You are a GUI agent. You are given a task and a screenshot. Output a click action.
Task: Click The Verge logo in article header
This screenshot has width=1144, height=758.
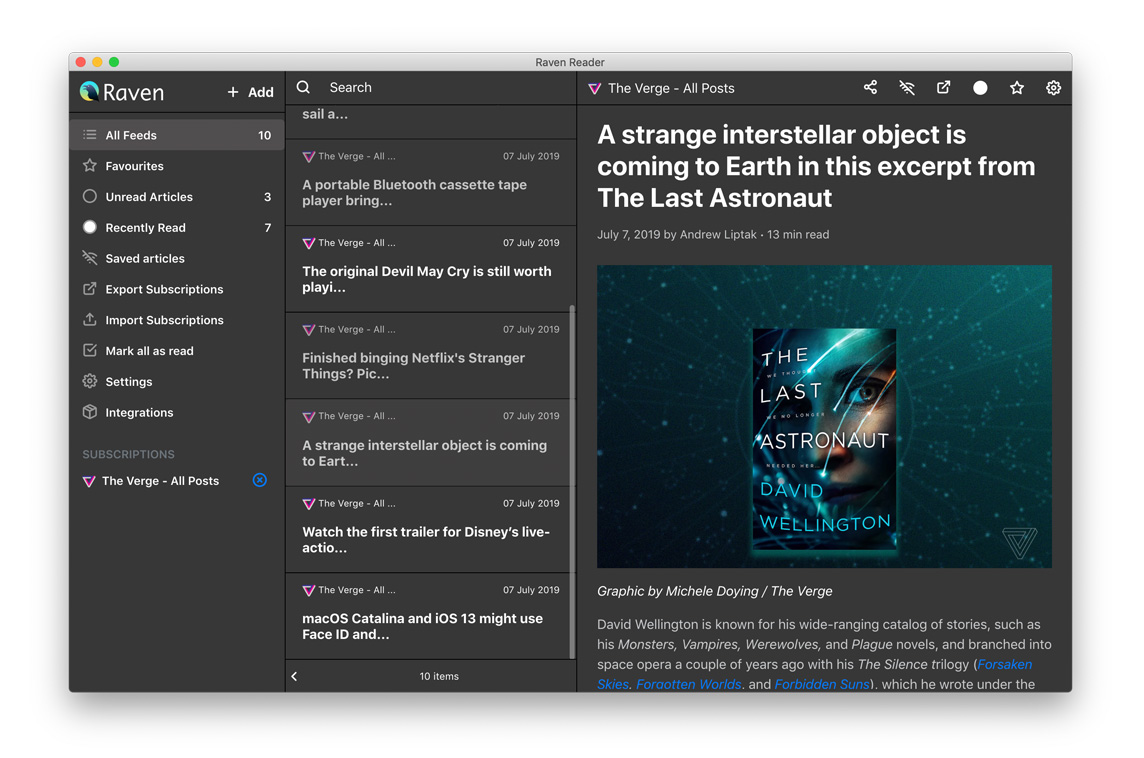[595, 88]
